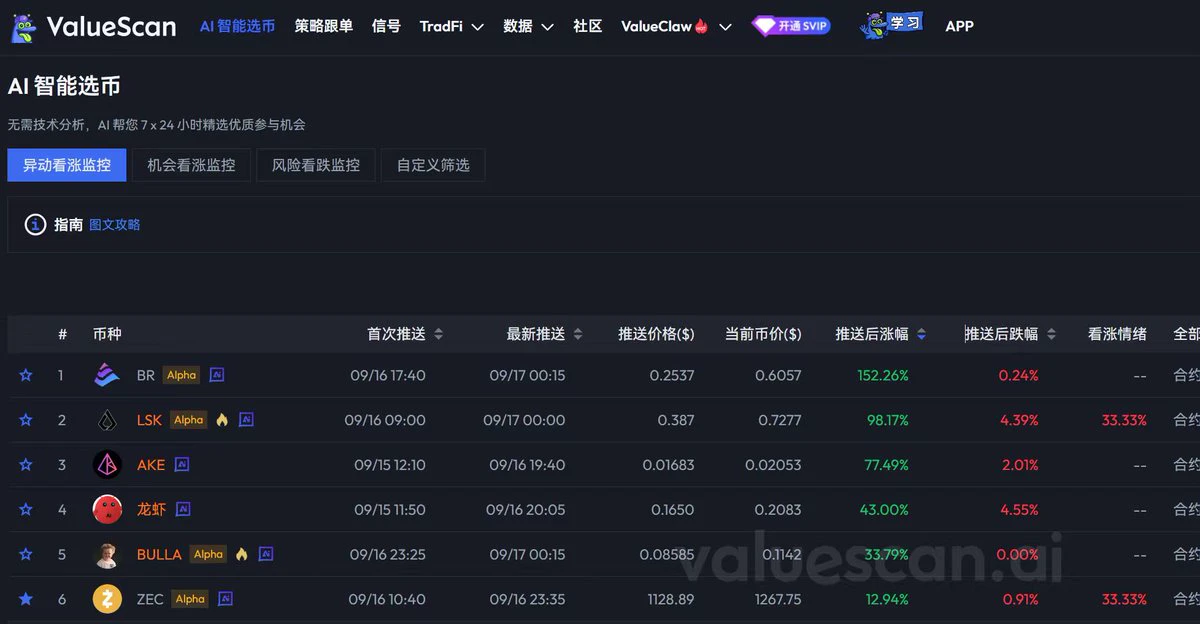Viewport: 1200px width, 624px height.
Task: Click the AI badge beside 龙虾
Action: click(183, 510)
